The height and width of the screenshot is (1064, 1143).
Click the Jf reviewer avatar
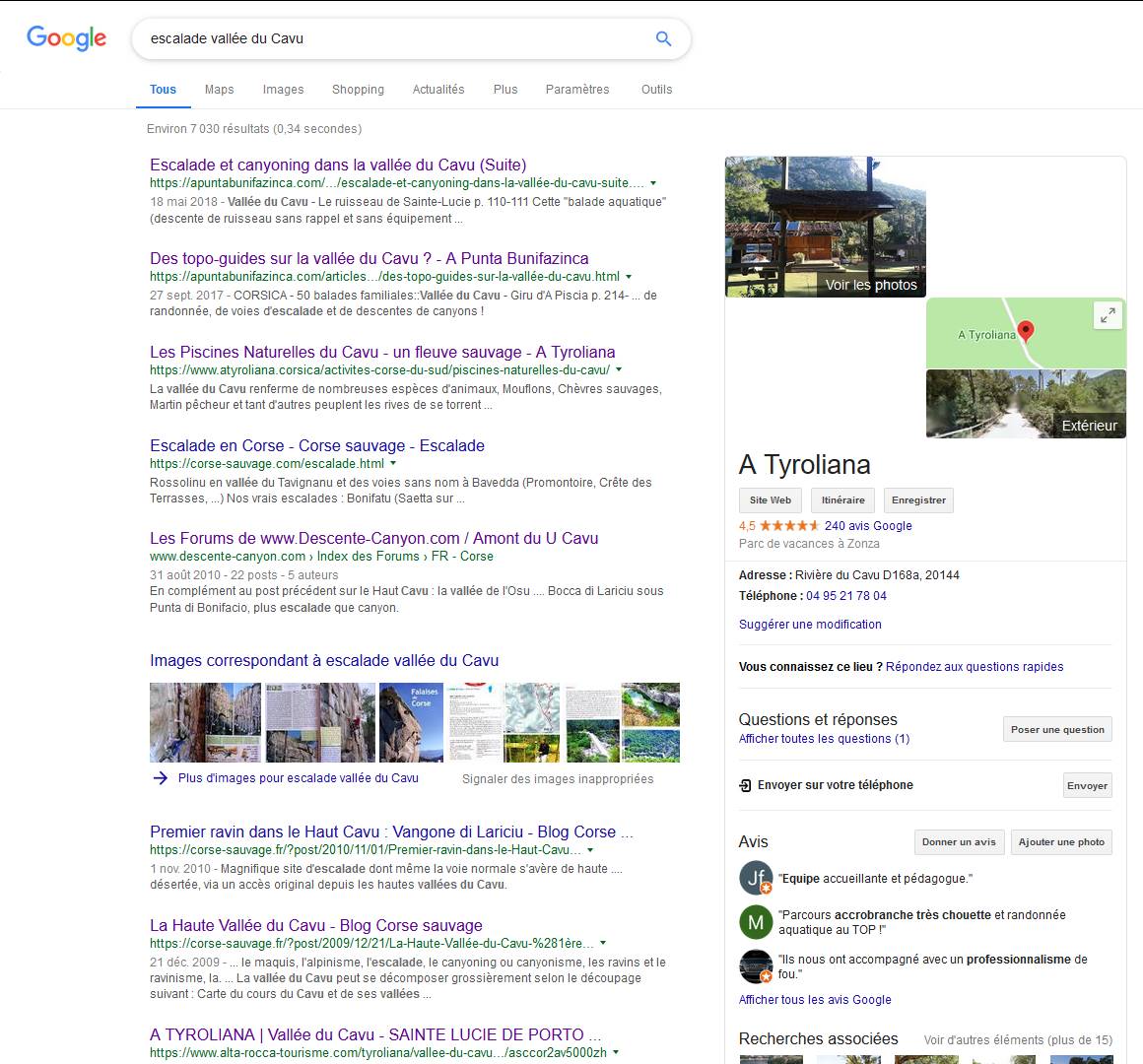coord(756,878)
